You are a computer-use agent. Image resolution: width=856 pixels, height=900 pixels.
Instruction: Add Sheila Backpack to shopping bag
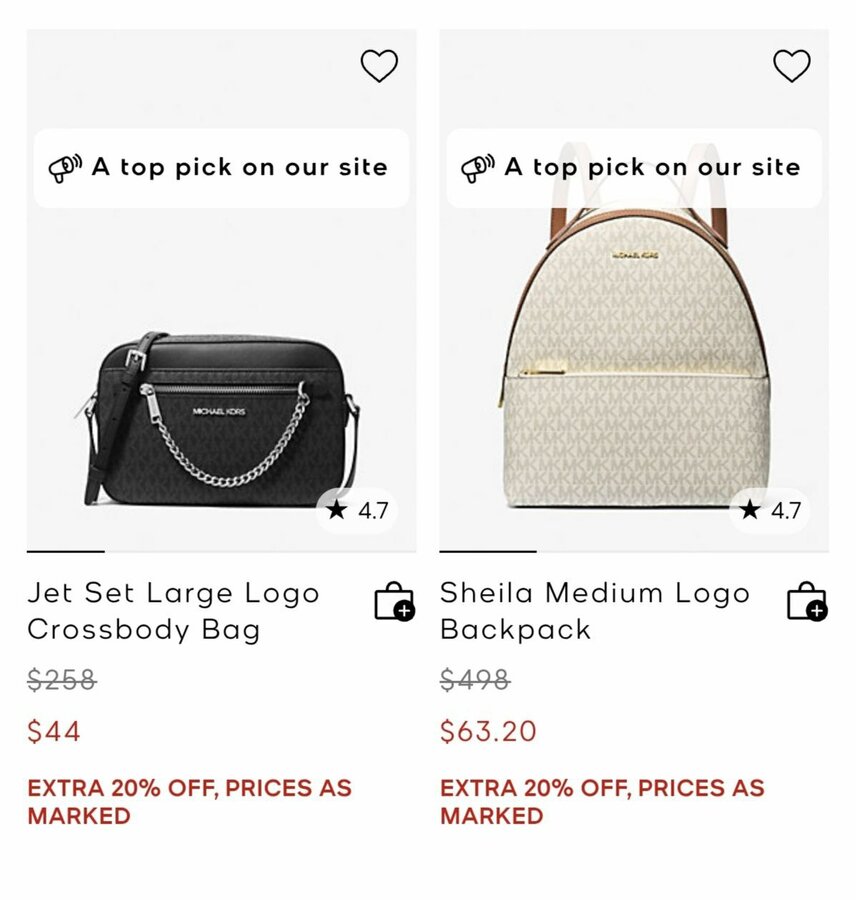point(806,601)
